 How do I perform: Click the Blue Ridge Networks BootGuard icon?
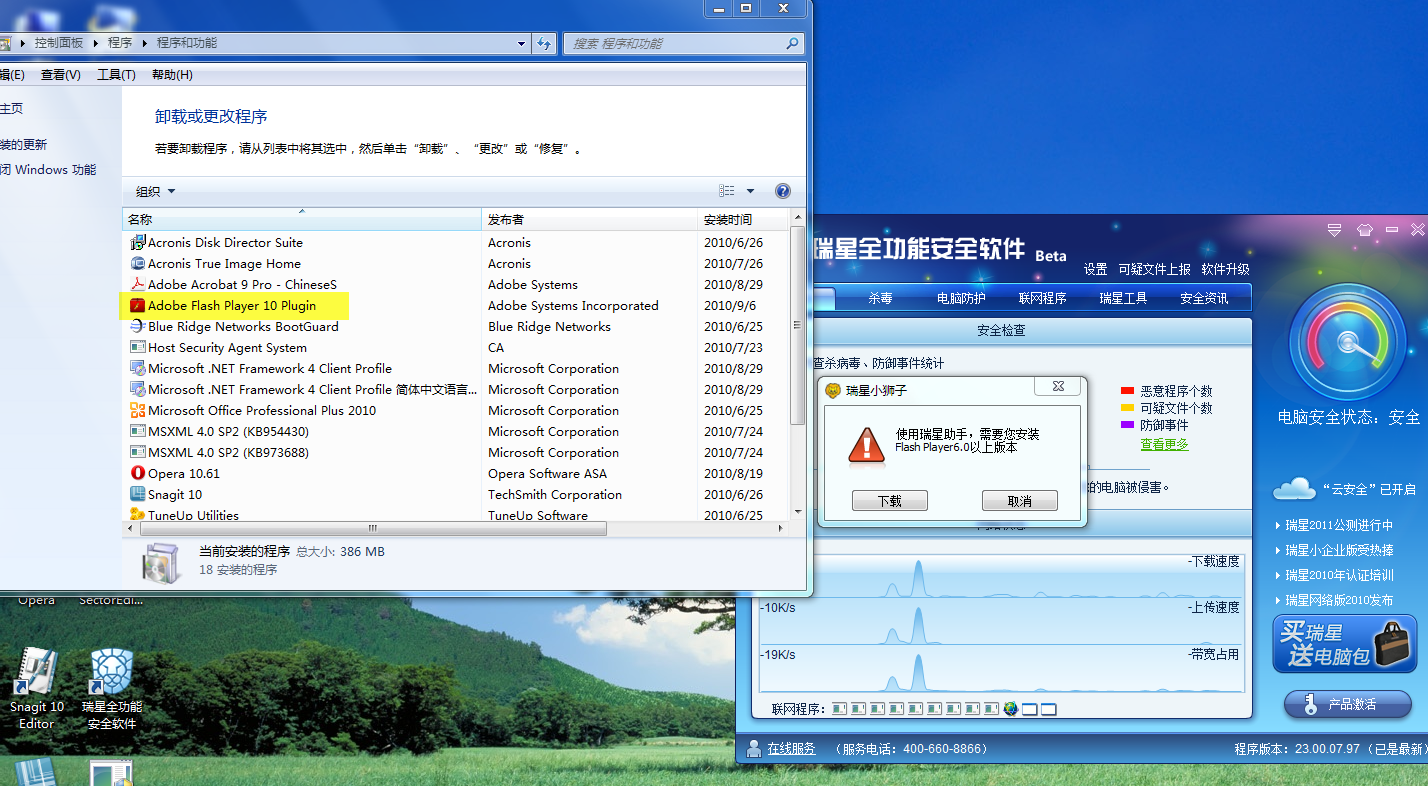click(138, 326)
